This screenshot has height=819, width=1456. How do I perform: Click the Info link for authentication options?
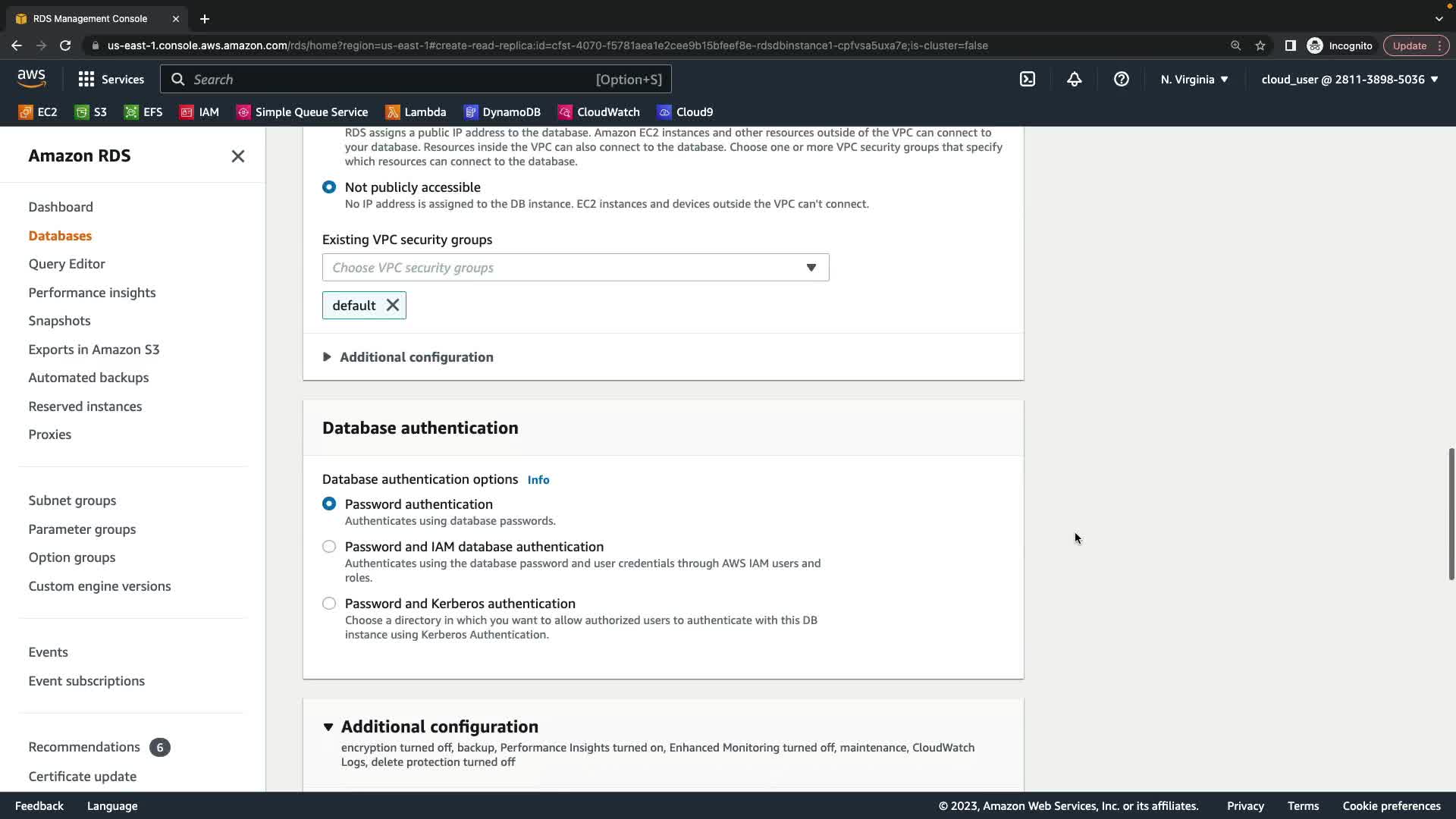538,480
